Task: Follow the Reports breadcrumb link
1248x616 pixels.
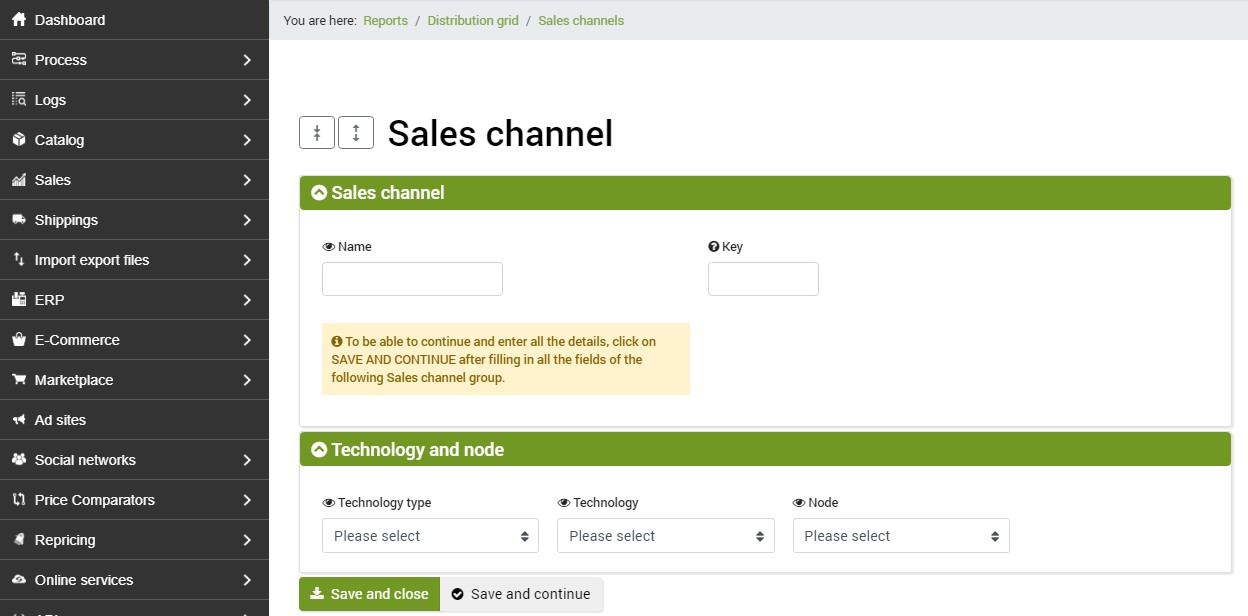Action: (385, 20)
